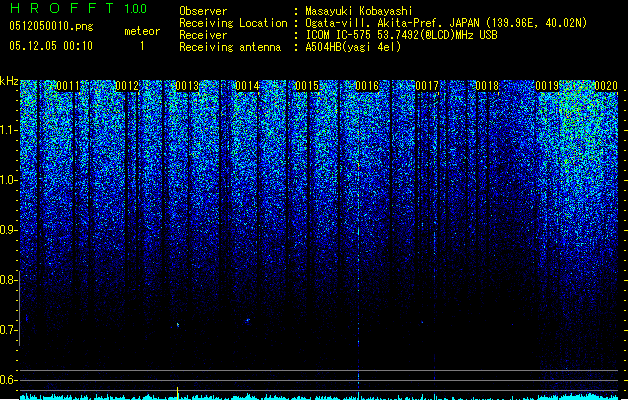The height and width of the screenshot is (400, 629).
Task: Click the Receiving Location label
Action: point(233,23)
